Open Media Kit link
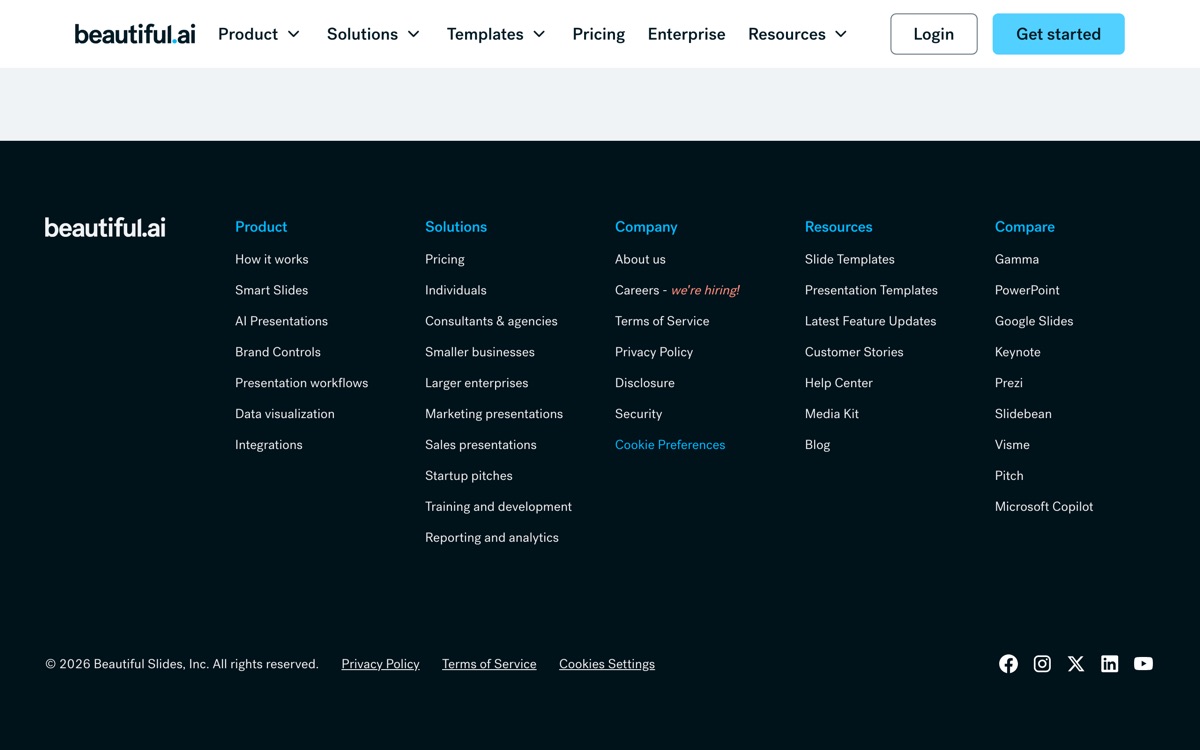Image resolution: width=1200 pixels, height=750 pixels. coord(832,414)
